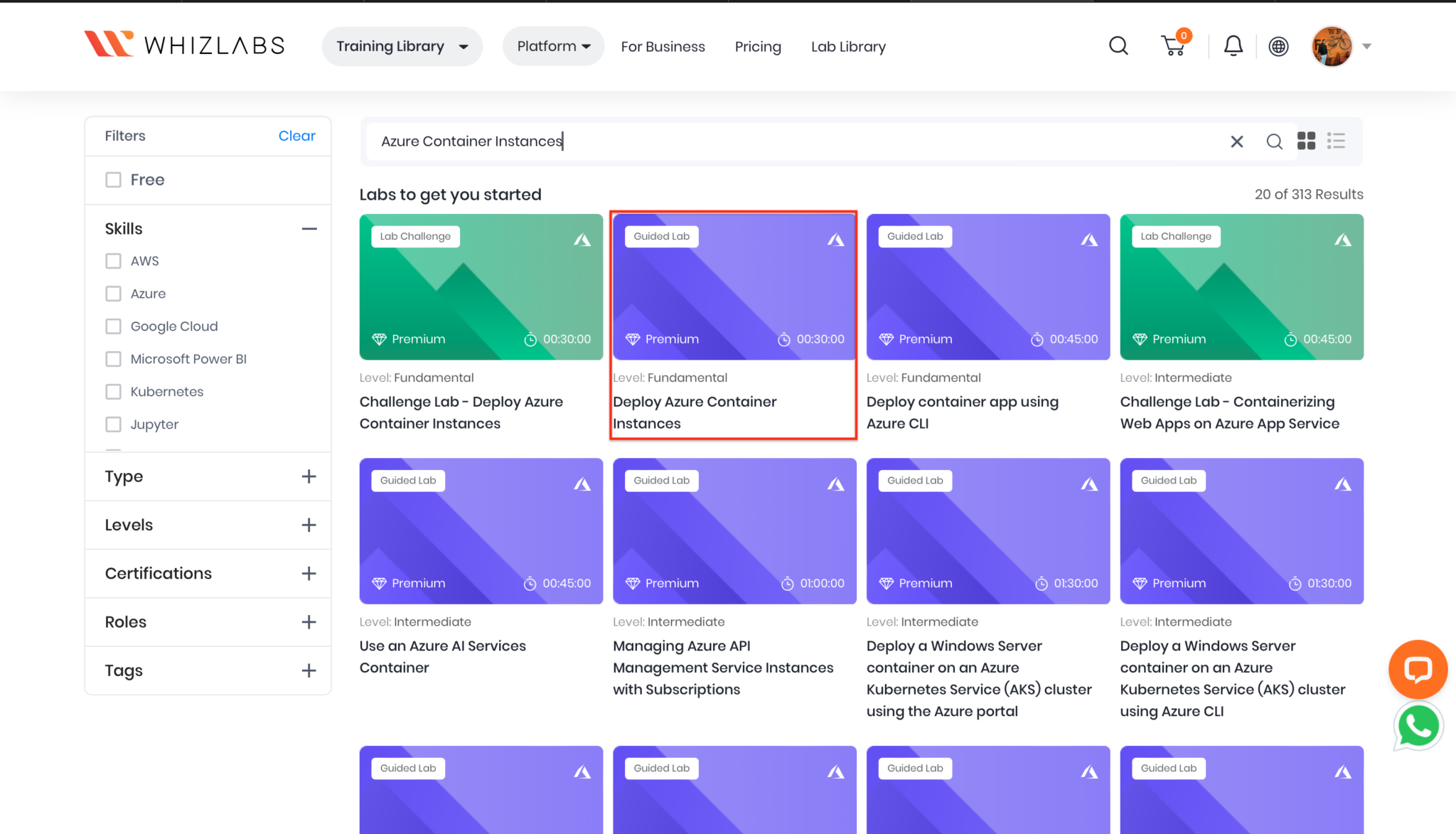
Task: Switch to grid view of search results
Action: click(1306, 141)
